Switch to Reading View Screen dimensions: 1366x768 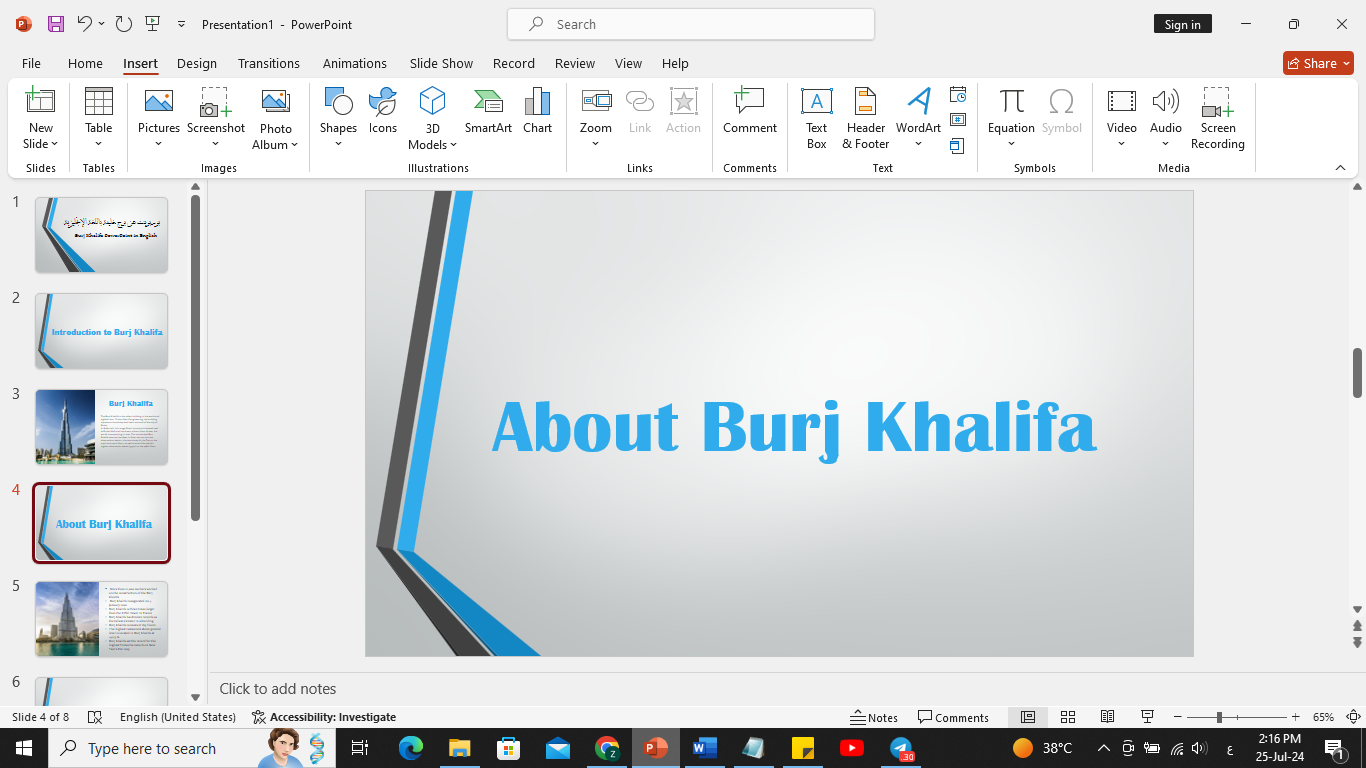(1107, 717)
